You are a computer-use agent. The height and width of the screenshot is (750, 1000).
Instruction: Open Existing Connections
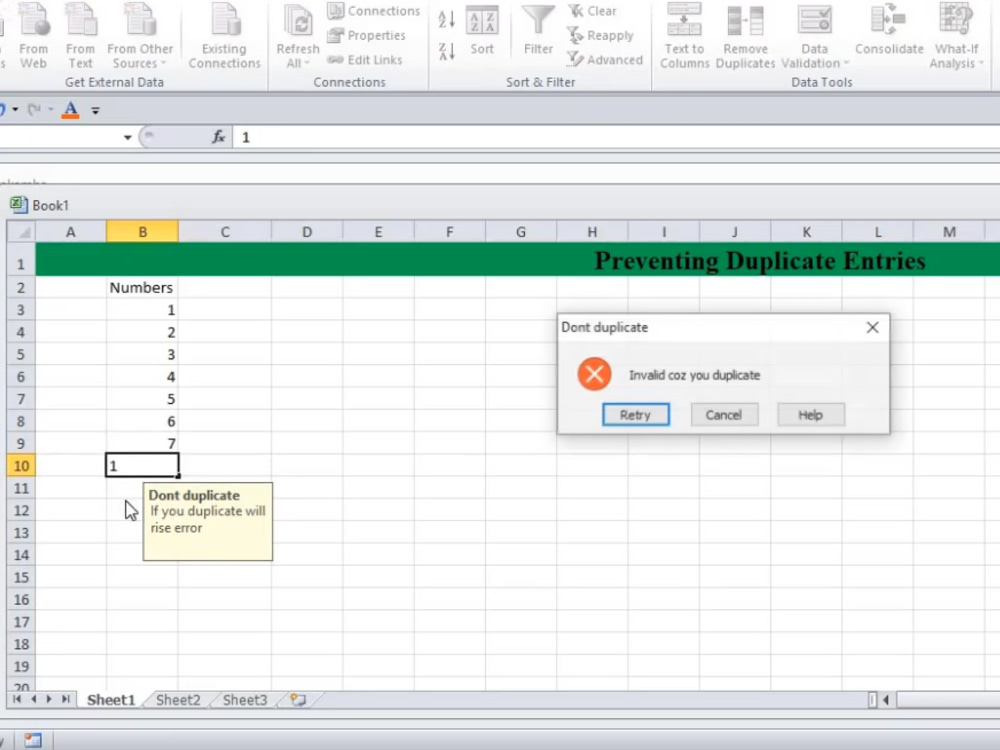tap(224, 37)
